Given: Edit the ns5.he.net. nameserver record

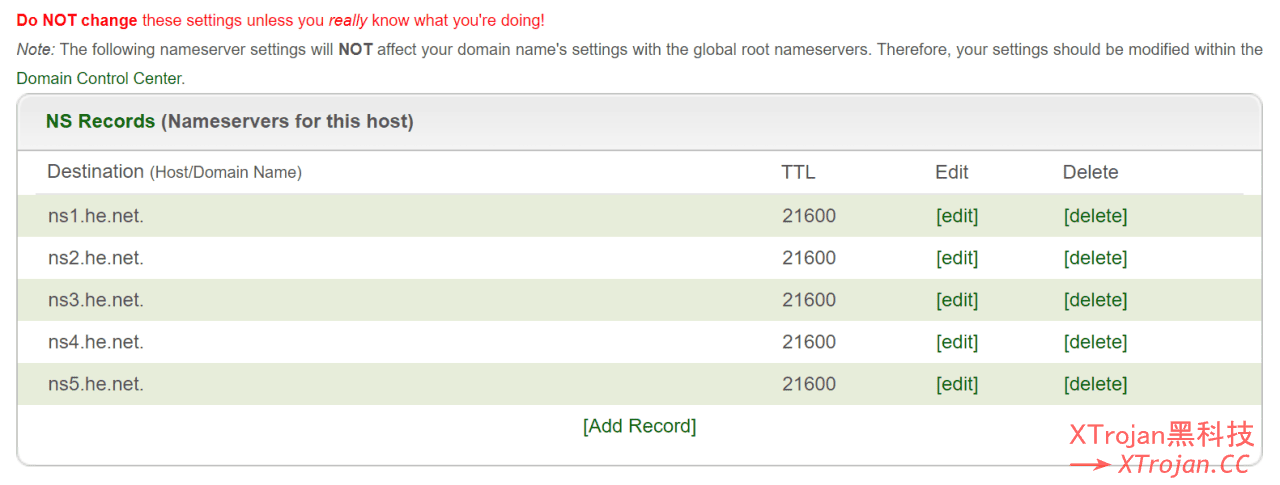Looking at the screenshot, I should coord(956,384).
